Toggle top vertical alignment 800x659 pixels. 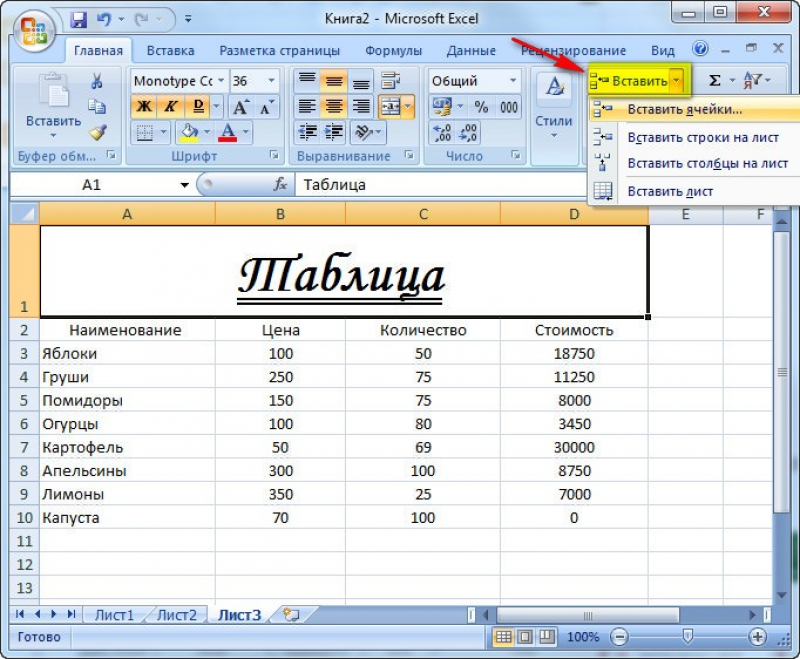[307, 81]
